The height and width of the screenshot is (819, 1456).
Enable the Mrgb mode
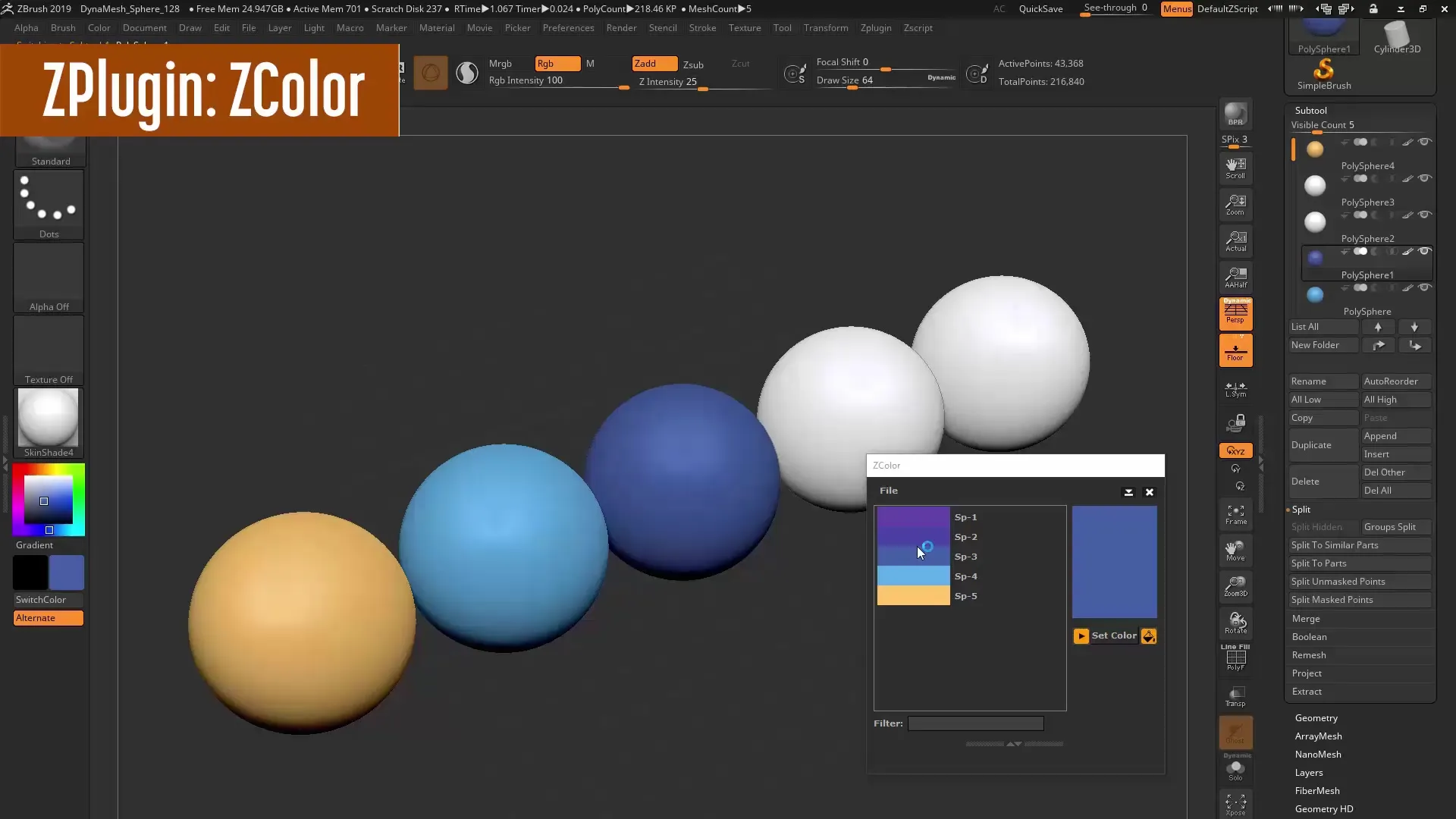(500, 64)
